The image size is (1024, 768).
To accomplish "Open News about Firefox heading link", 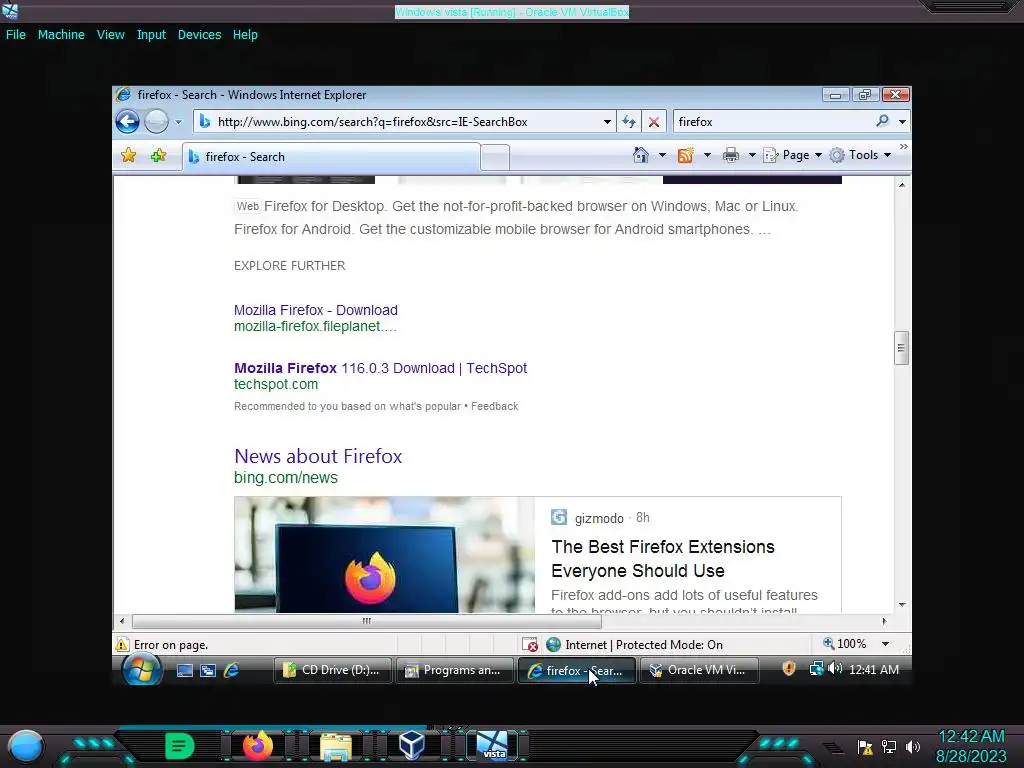I will pos(318,456).
